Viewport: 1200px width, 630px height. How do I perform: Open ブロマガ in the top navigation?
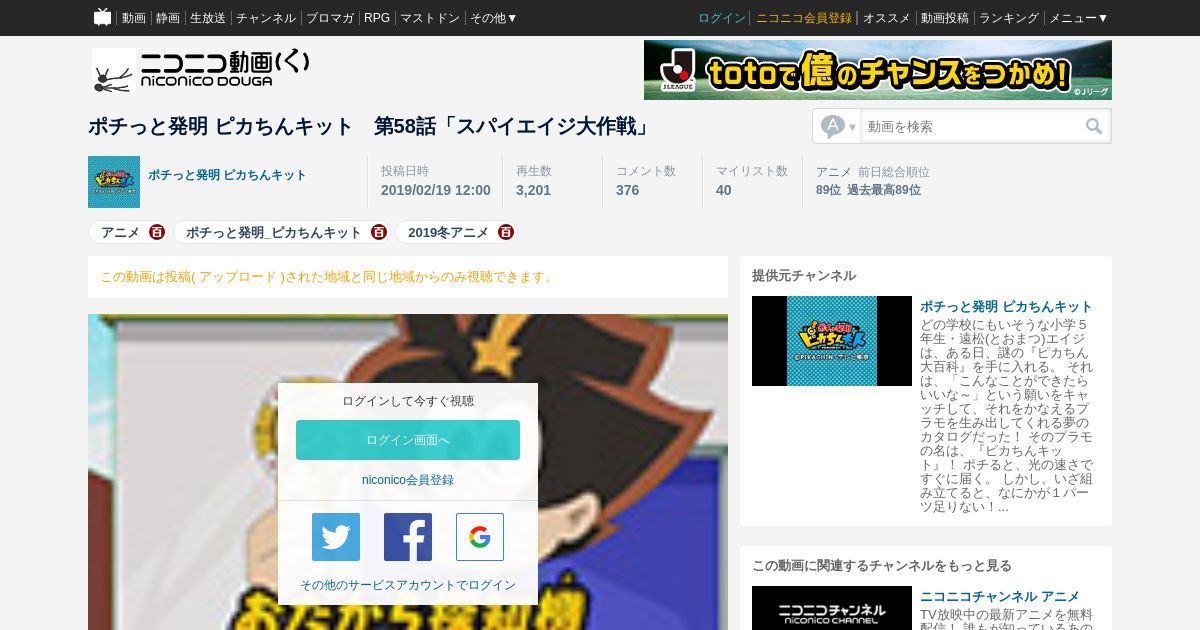pyautogui.click(x=330, y=18)
